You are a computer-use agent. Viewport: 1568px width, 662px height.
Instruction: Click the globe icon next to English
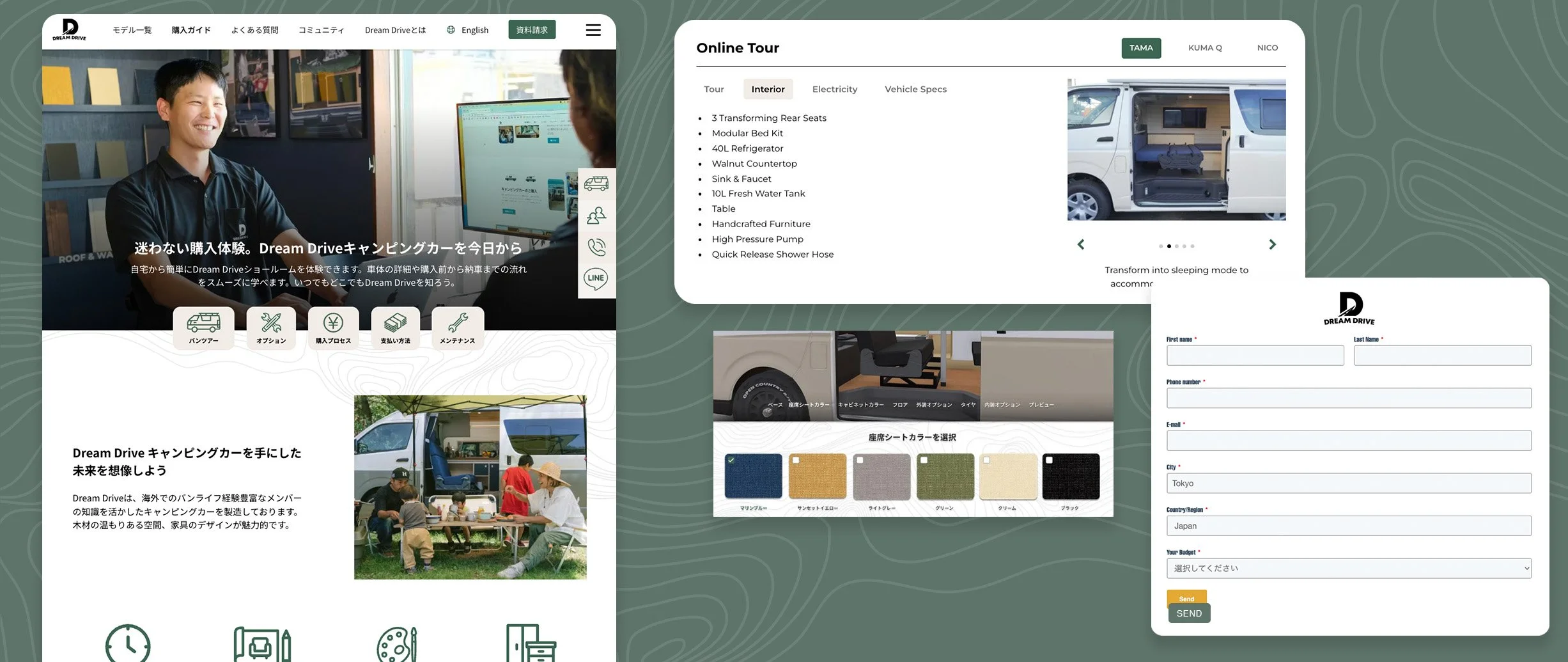451,30
